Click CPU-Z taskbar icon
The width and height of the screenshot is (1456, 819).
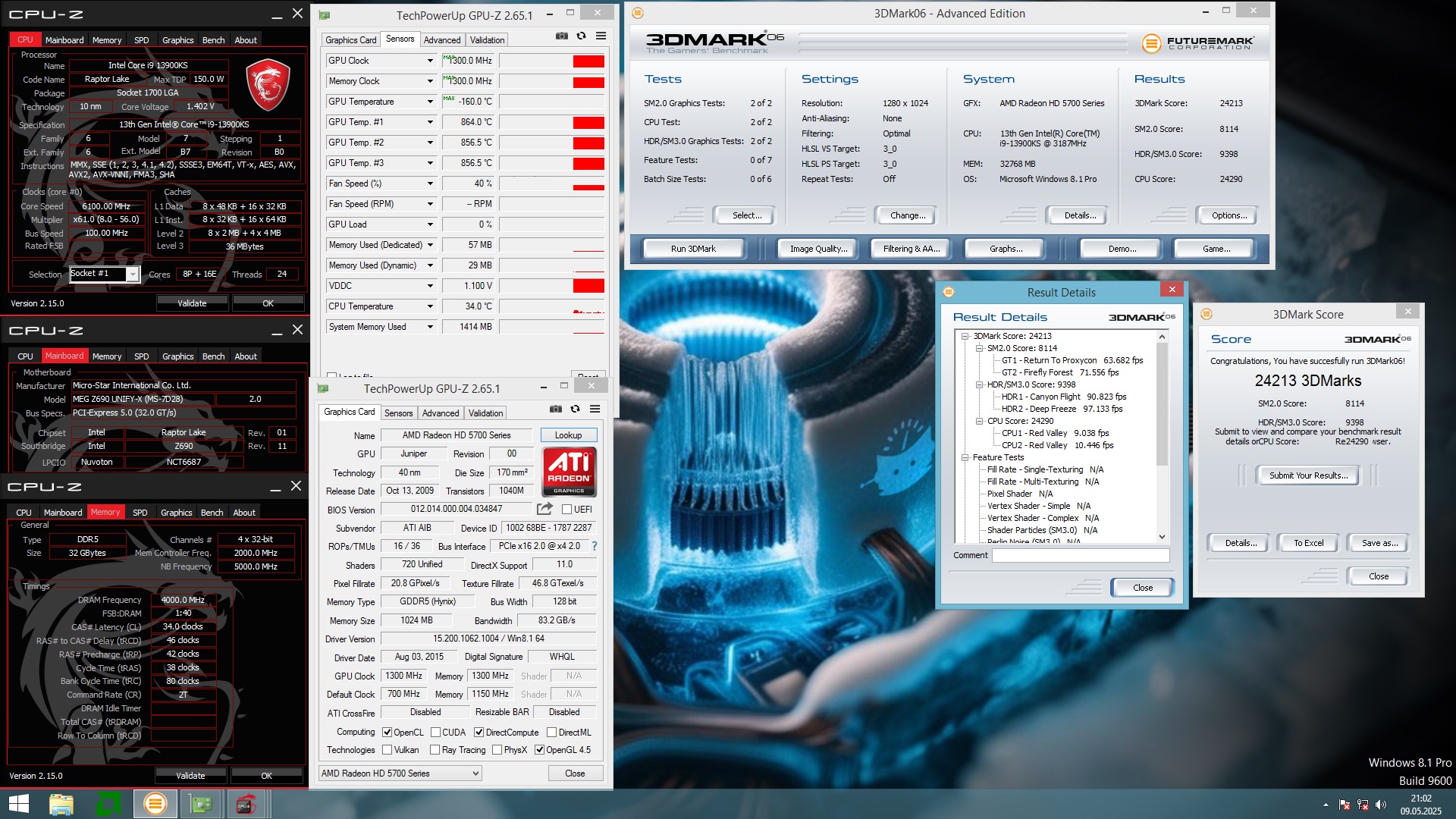click(x=246, y=804)
